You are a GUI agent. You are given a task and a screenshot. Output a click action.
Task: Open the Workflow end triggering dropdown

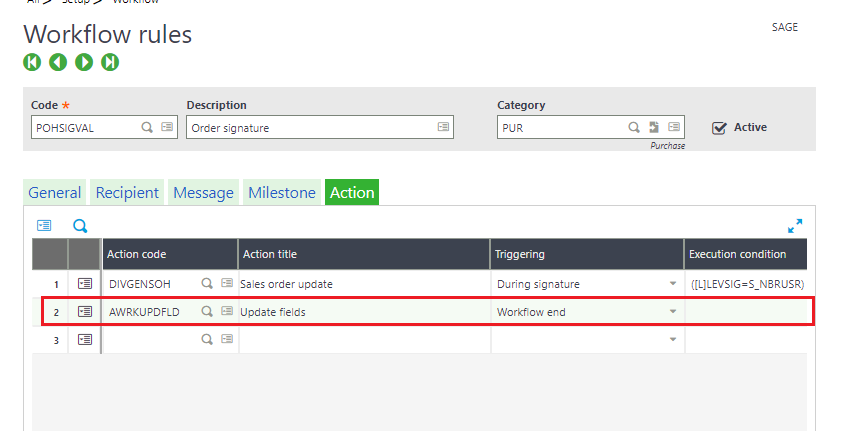673,311
